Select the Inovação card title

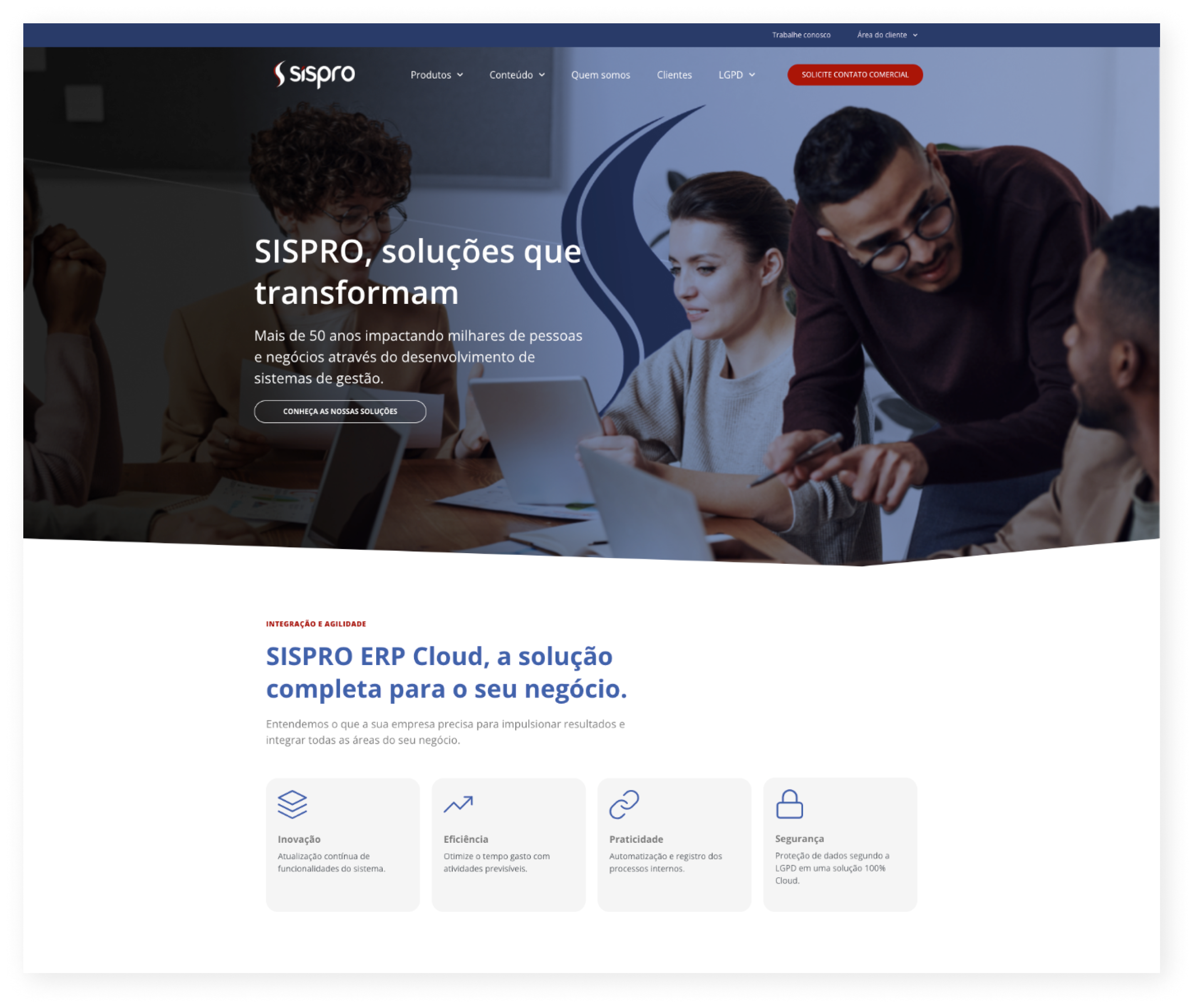[x=299, y=839]
